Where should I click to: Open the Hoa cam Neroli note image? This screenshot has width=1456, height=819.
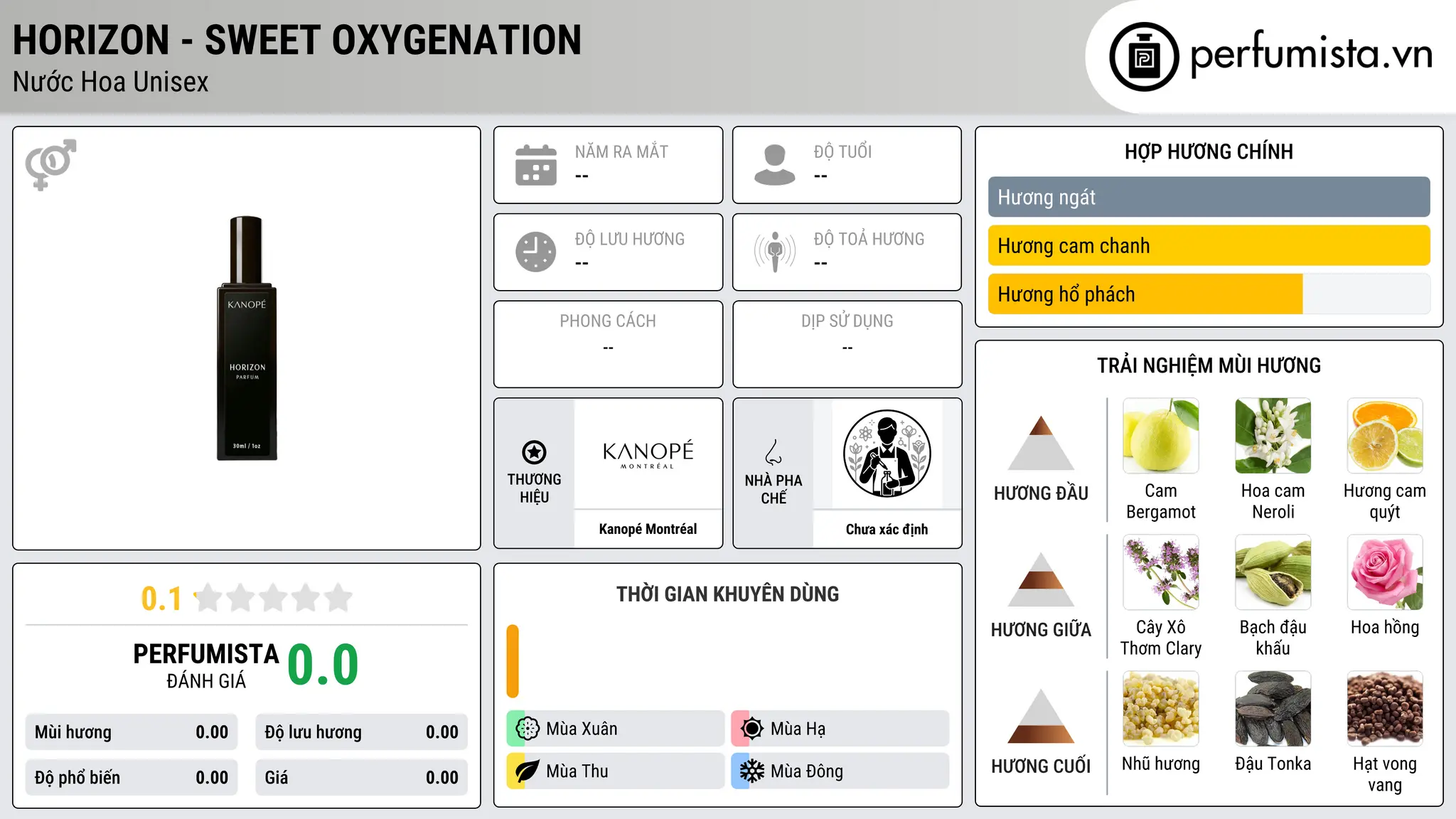pos(1273,436)
